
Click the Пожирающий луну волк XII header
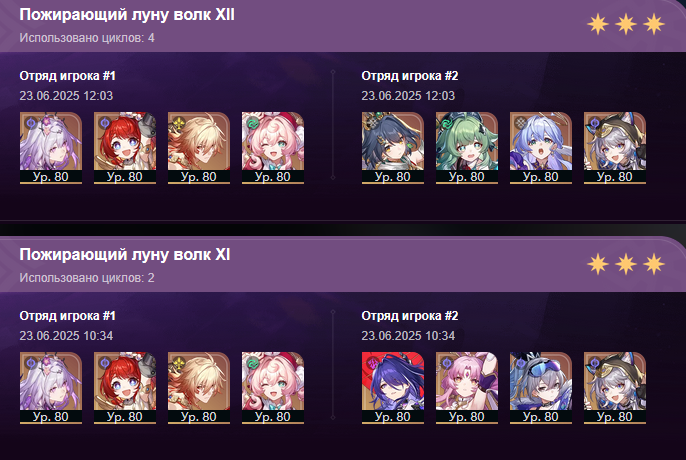127,15
